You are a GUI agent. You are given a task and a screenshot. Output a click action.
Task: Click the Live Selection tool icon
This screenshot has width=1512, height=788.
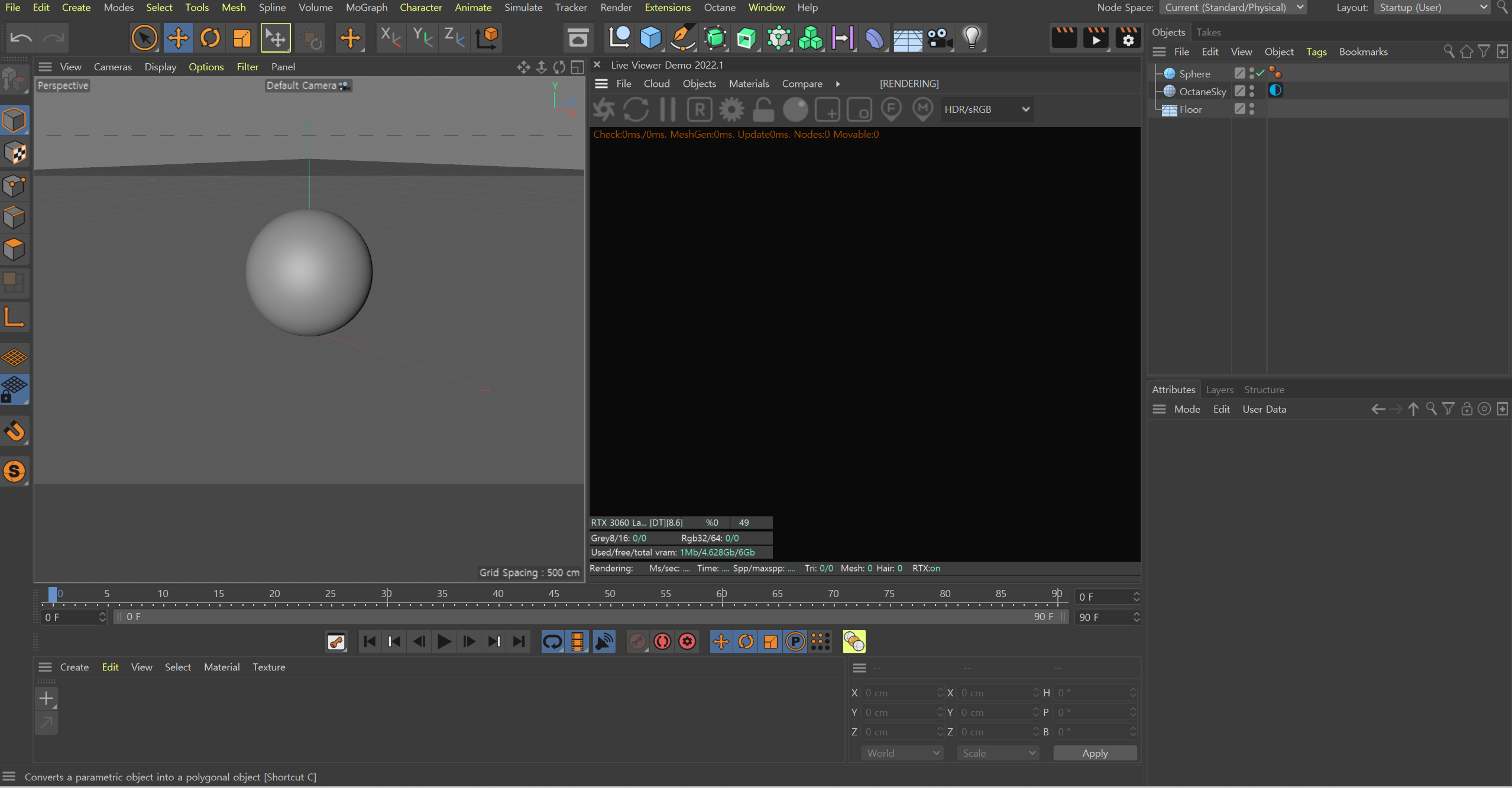pyautogui.click(x=143, y=37)
